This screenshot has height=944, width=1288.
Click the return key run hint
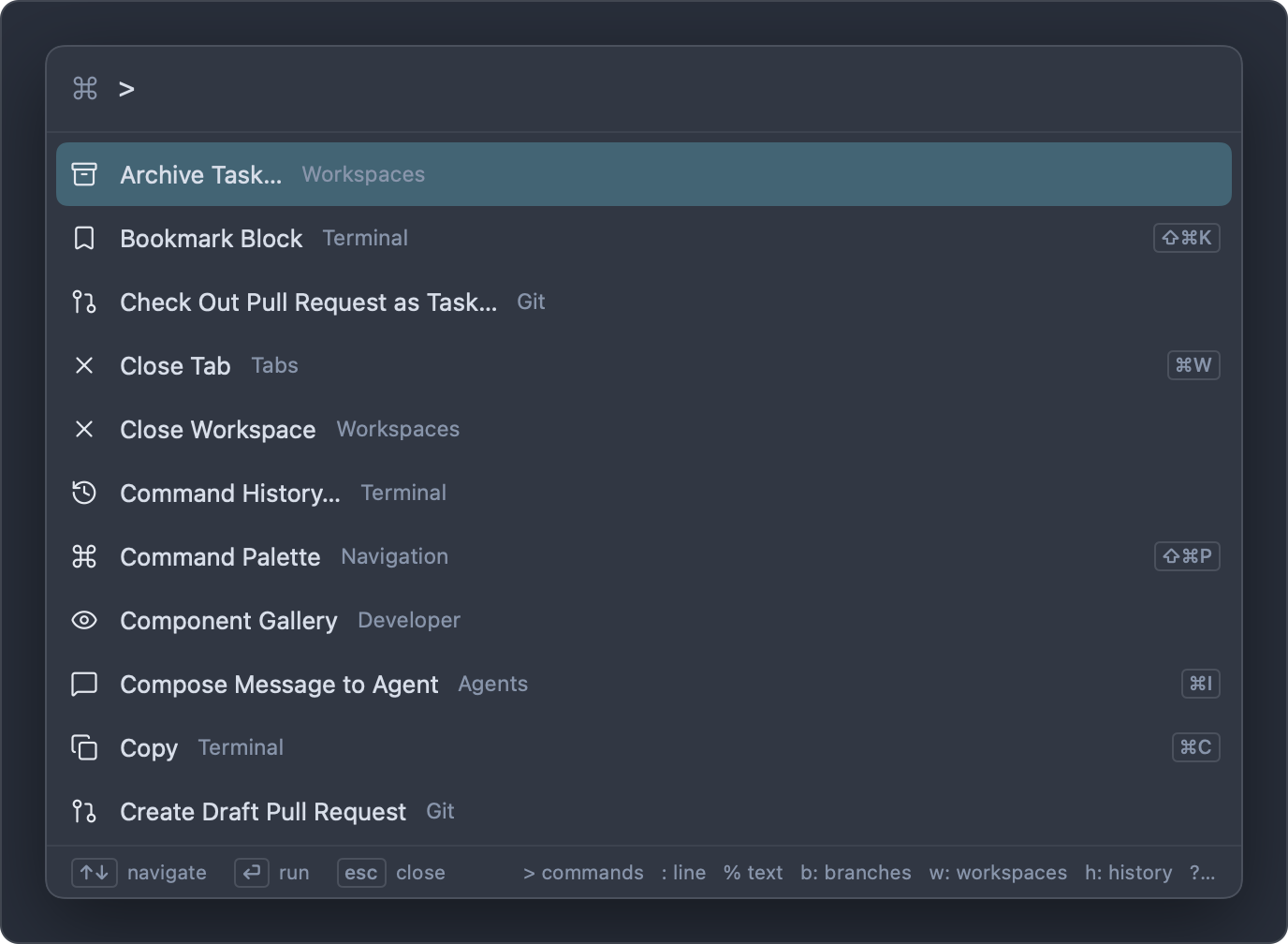[252, 873]
